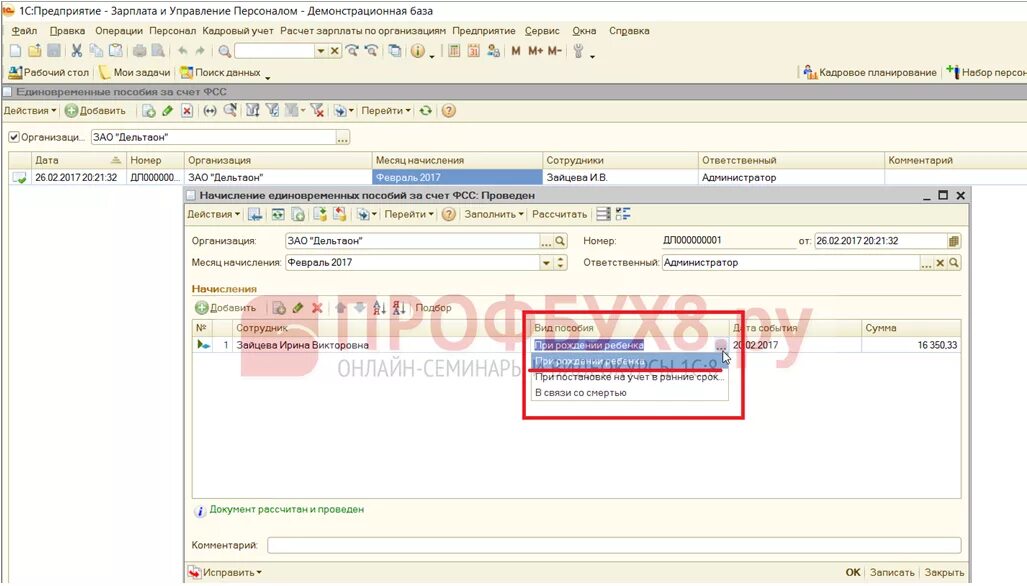This screenshot has height=586, width=1027.
Task: Expand Месяц начисления dropdown arrow
Action: [x=546, y=263]
